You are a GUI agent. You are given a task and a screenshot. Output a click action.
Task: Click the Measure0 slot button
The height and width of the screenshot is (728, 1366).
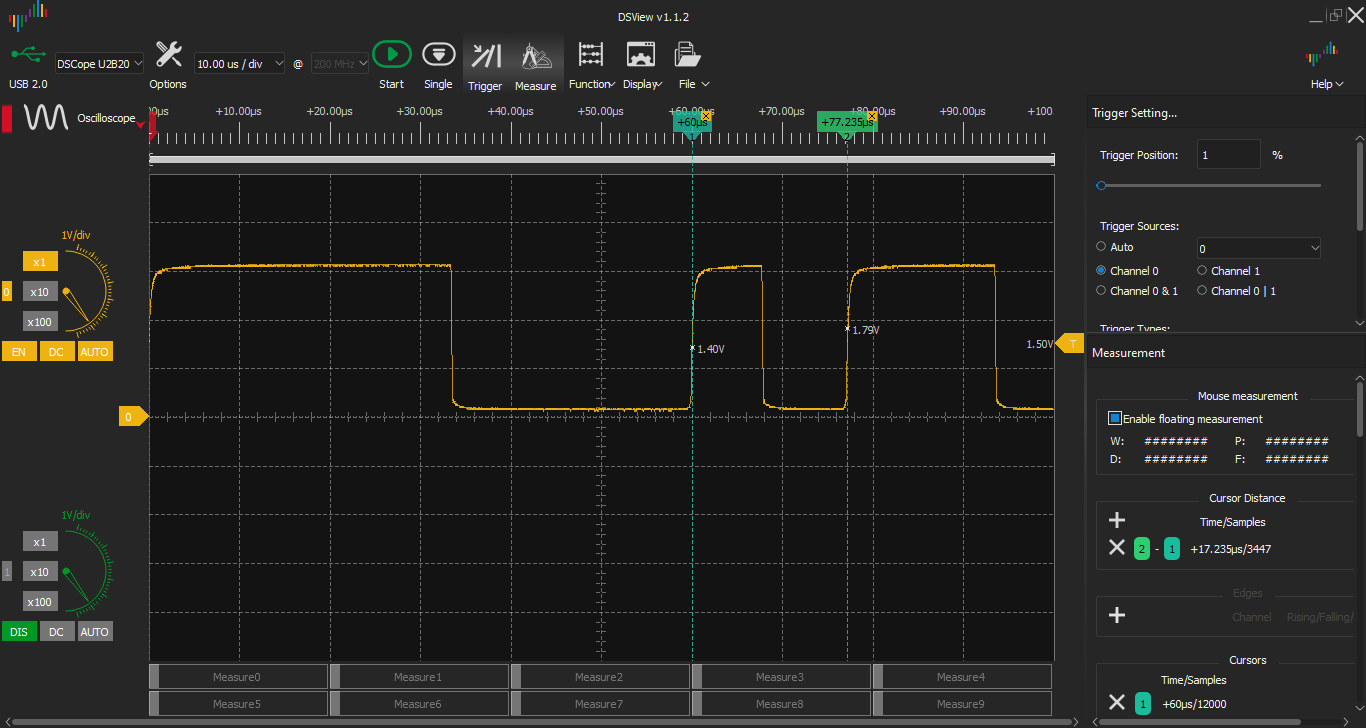coord(238,677)
